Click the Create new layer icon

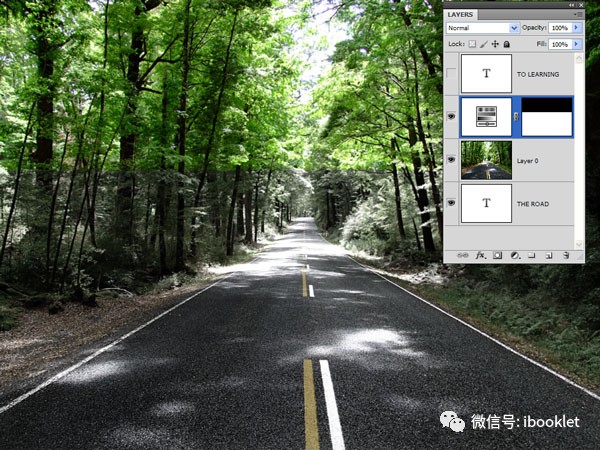tap(549, 255)
